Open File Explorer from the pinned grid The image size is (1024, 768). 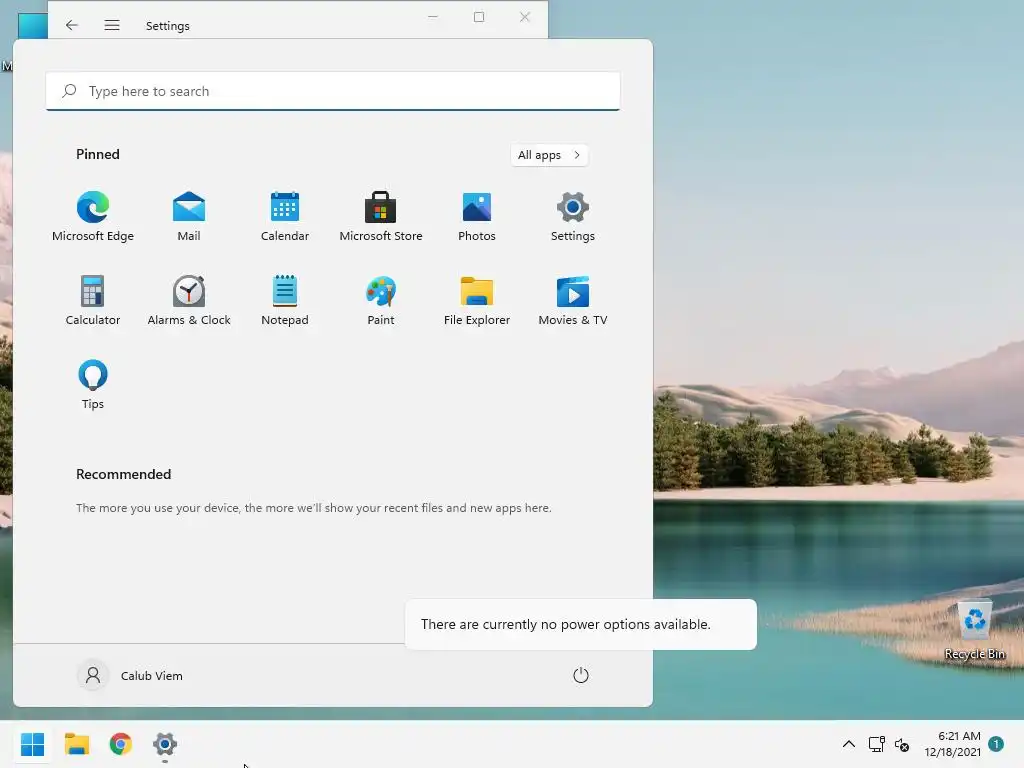coord(477,301)
